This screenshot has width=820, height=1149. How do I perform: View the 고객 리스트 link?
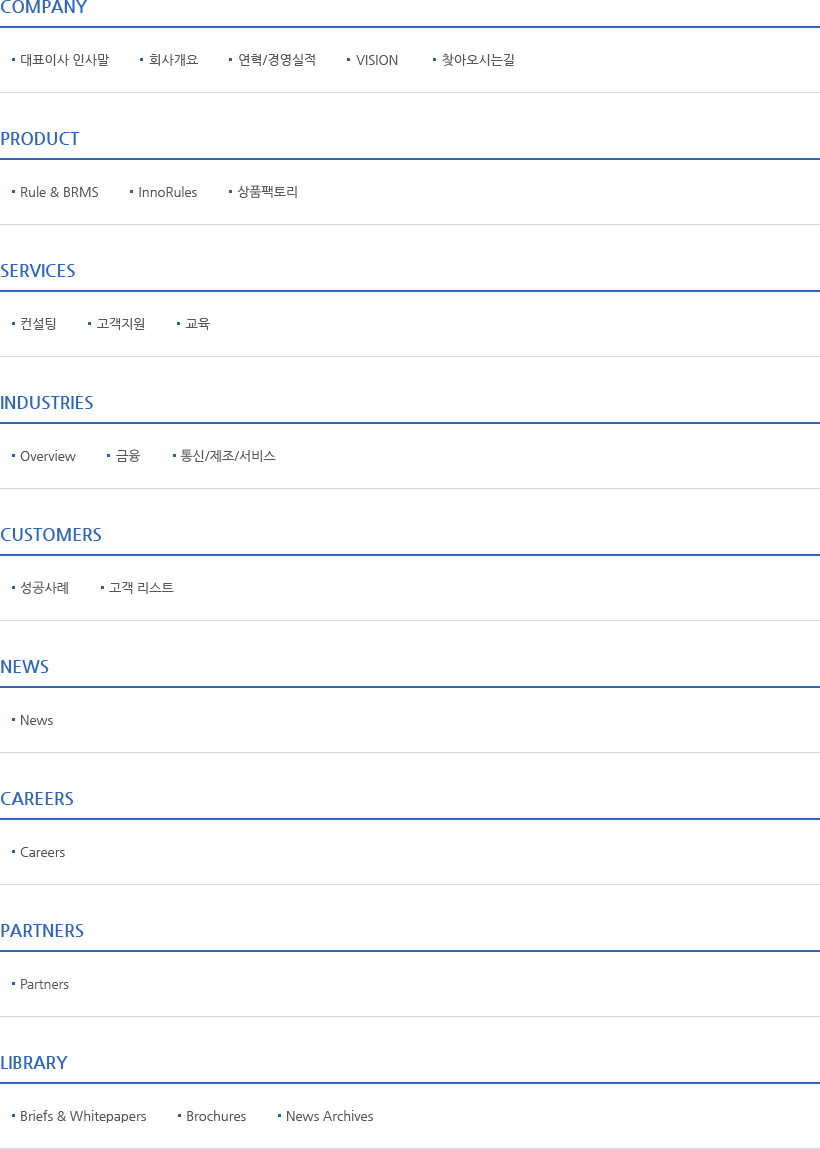click(x=141, y=588)
